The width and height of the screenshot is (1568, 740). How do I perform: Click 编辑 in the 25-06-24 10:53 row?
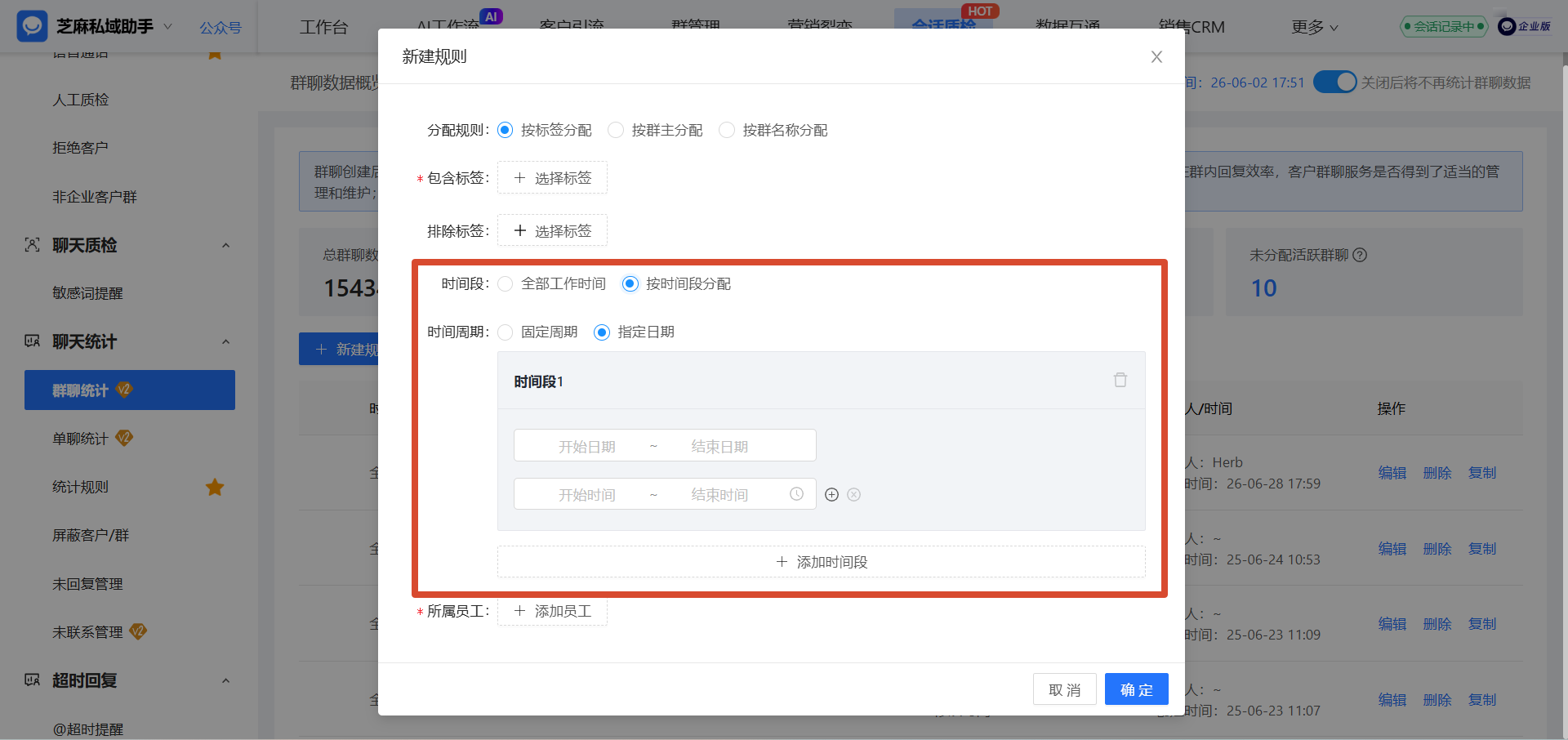(1392, 549)
